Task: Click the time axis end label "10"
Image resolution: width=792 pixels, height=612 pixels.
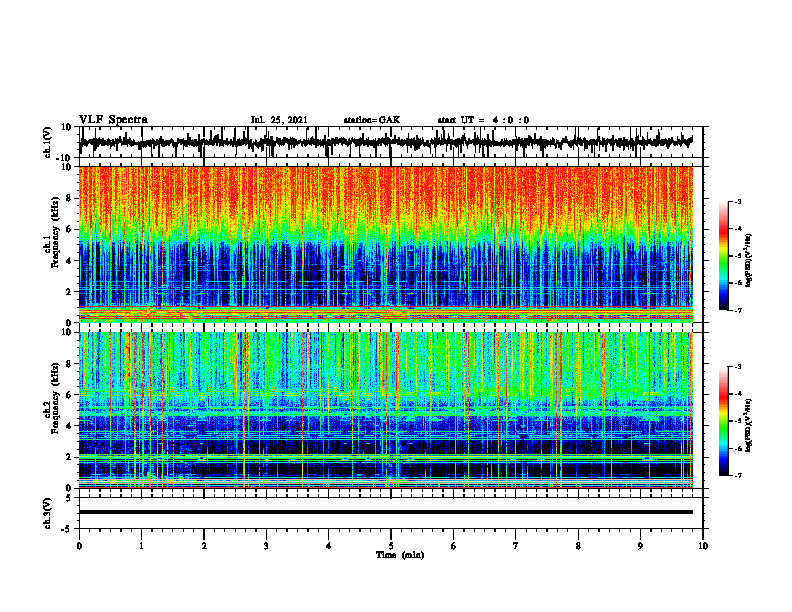Action: coord(703,546)
